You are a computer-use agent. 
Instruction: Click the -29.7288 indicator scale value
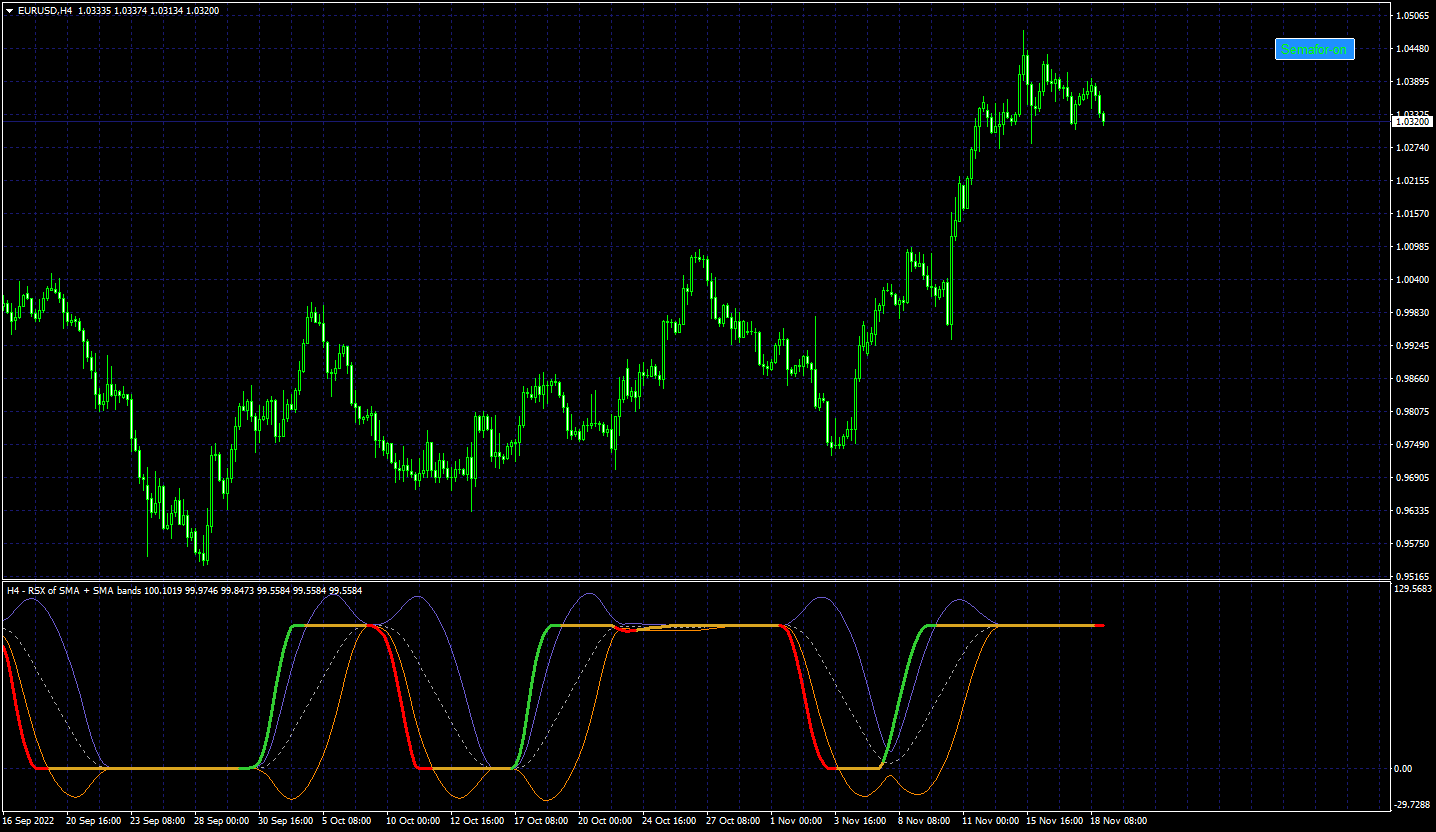coord(1414,804)
